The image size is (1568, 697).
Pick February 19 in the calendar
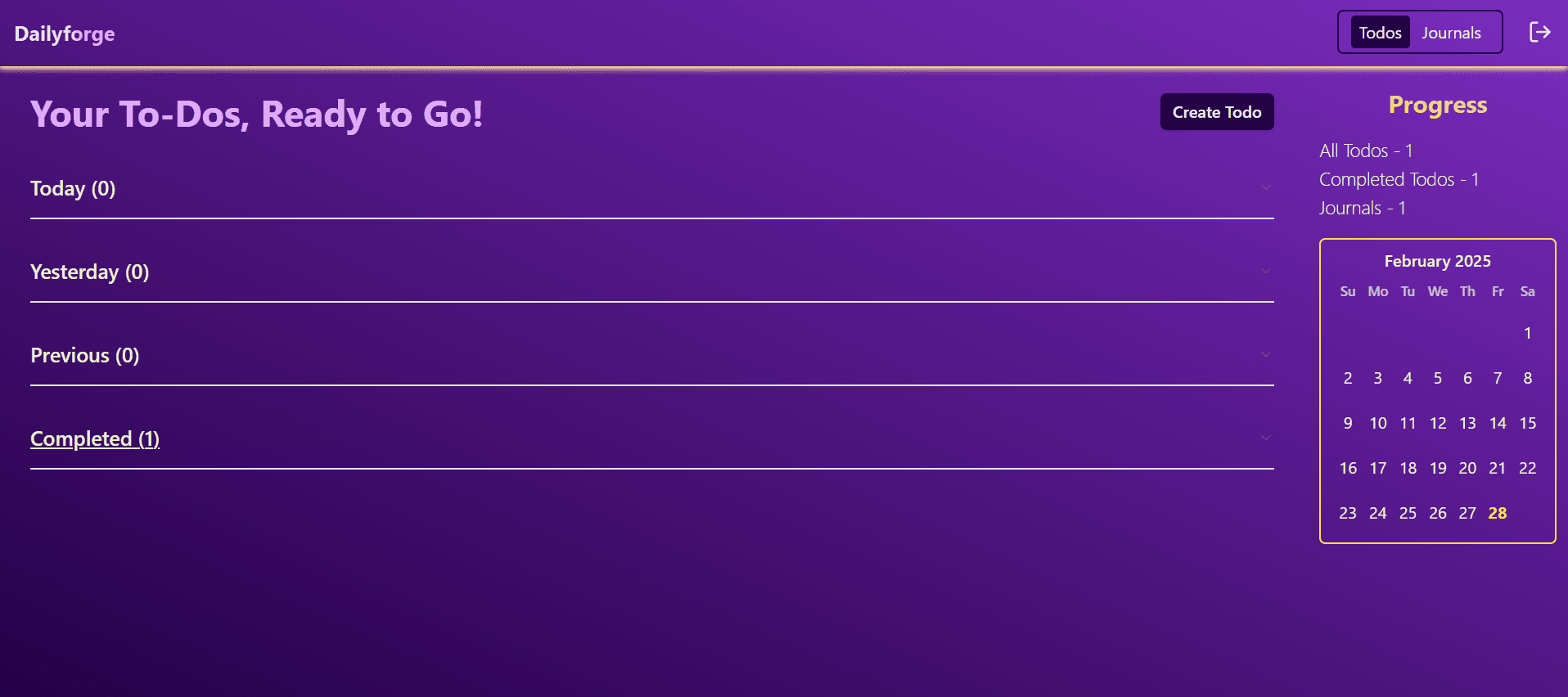(x=1438, y=468)
